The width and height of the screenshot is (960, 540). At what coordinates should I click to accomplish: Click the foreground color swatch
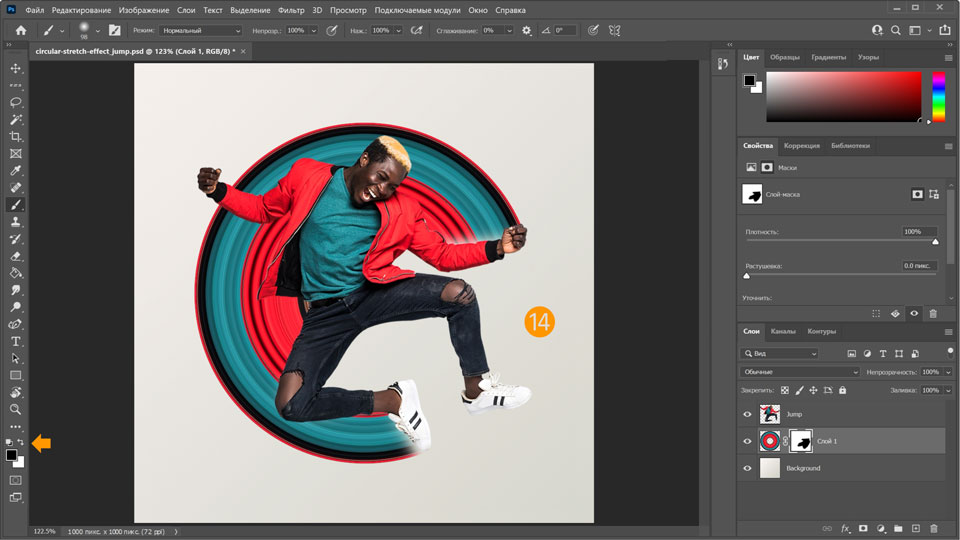pyautogui.click(x=11, y=455)
